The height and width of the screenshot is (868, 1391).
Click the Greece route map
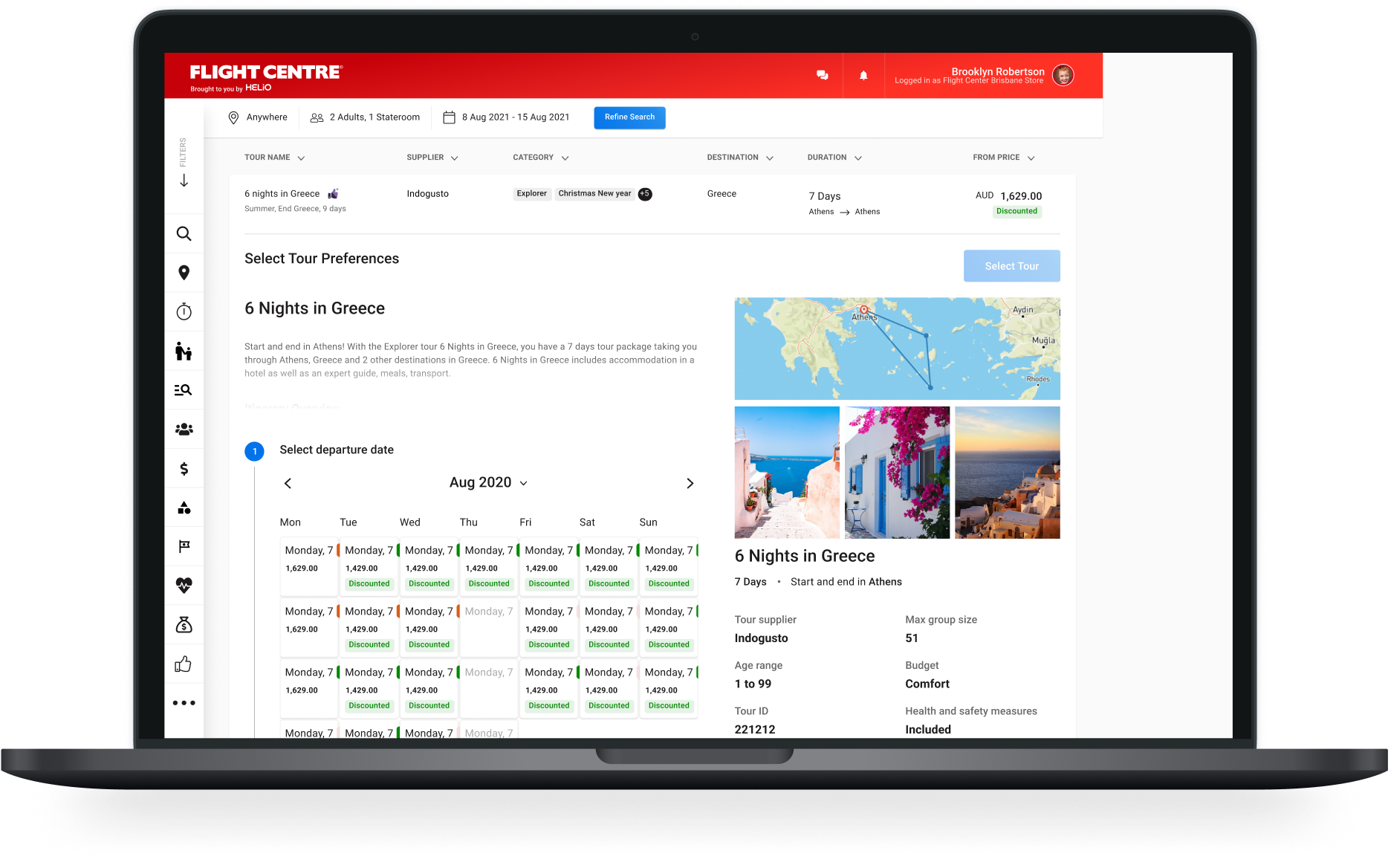click(x=897, y=349)
